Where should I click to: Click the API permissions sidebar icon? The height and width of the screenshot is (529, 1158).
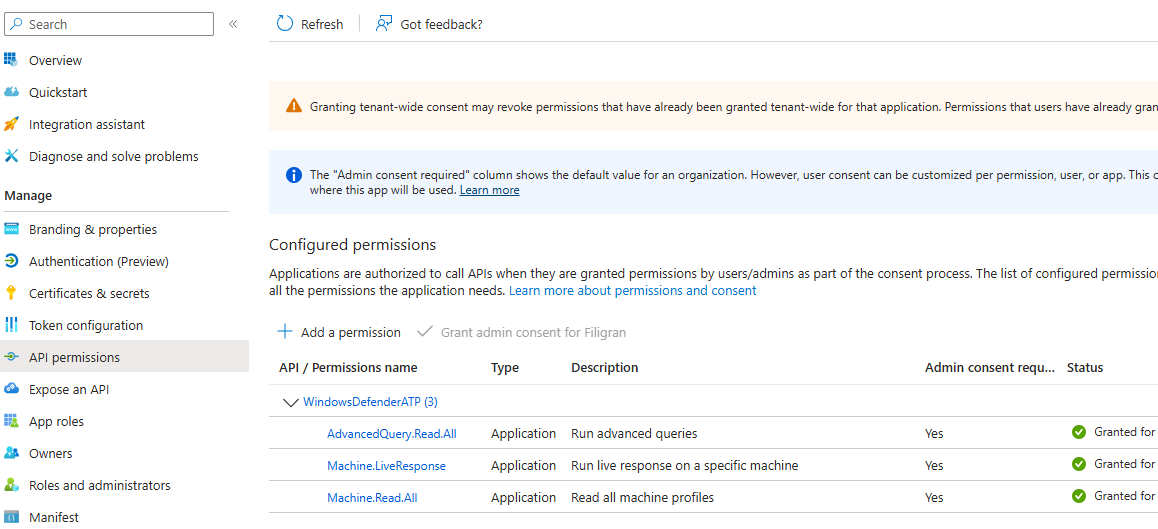coord(11,357)
